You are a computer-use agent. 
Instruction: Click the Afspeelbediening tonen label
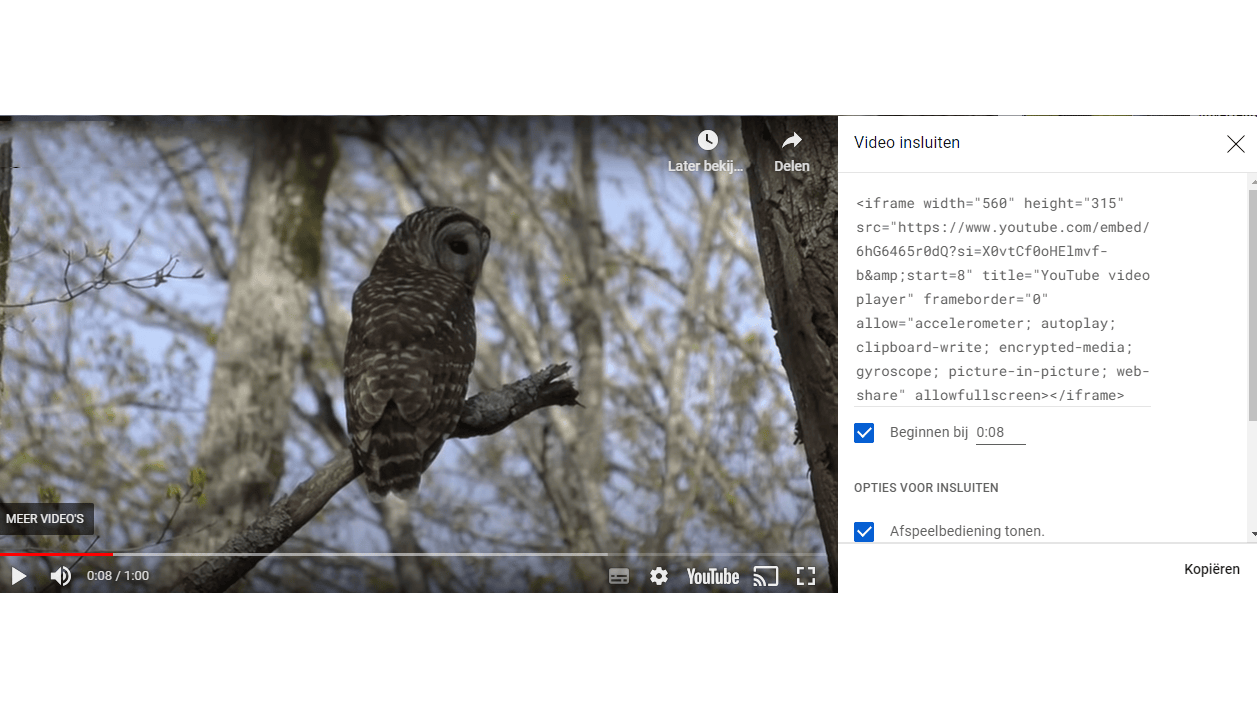967,531
